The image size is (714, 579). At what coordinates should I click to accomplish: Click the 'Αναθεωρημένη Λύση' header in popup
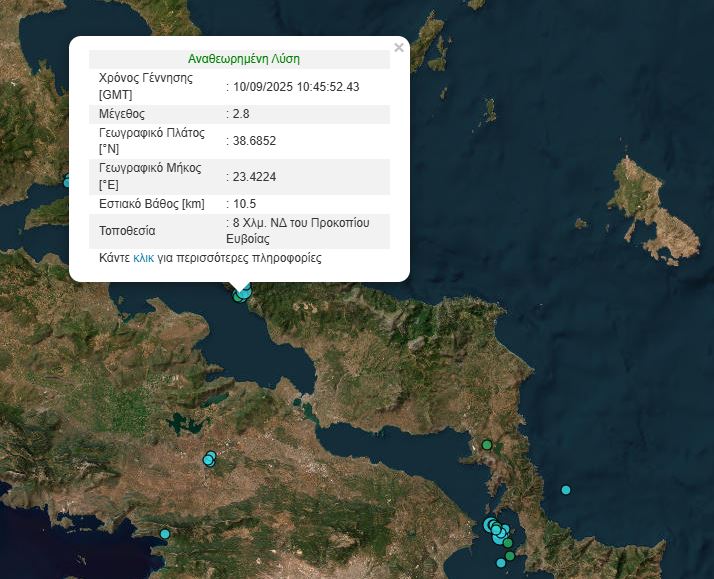point(243,59)
